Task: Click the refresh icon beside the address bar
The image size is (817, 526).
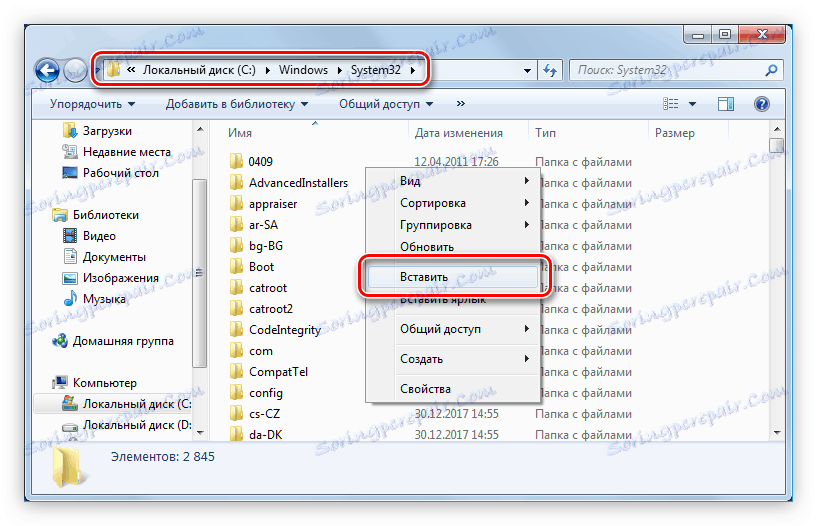Action: click(x=550, y=70)
